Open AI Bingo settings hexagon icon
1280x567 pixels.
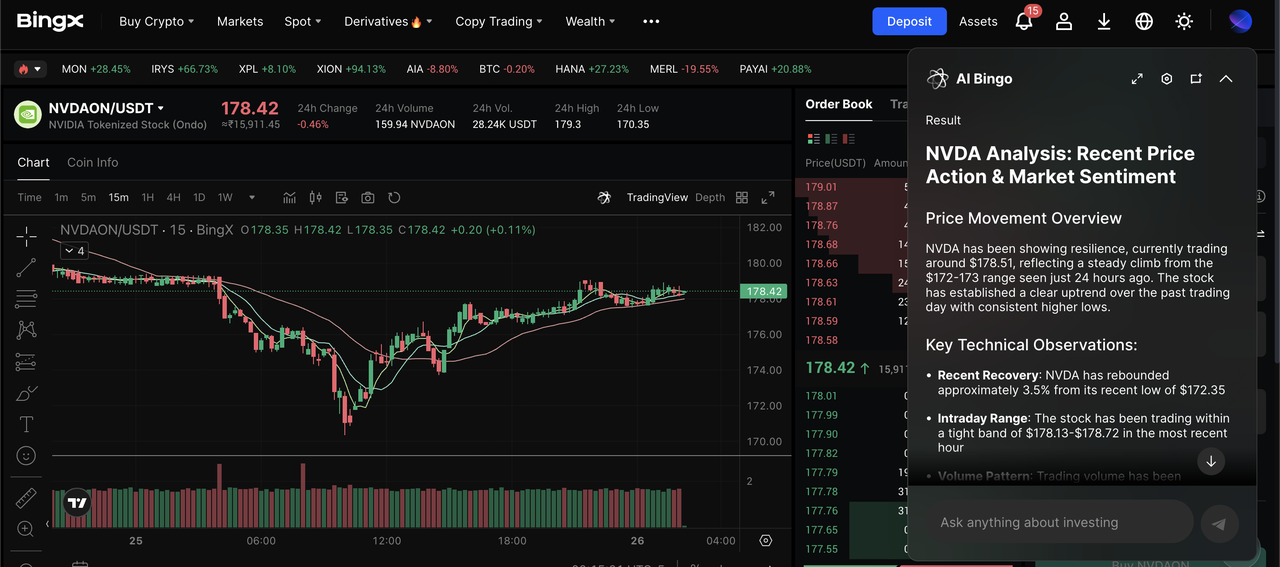click(1166, 79)
